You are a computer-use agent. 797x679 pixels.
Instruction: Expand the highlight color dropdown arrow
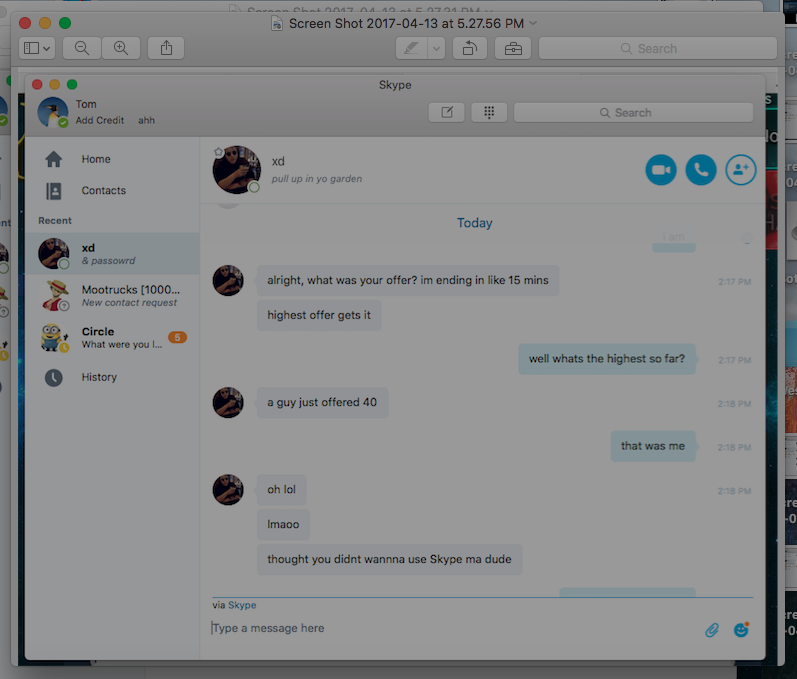pyautogui.click(x=436, y=48)
